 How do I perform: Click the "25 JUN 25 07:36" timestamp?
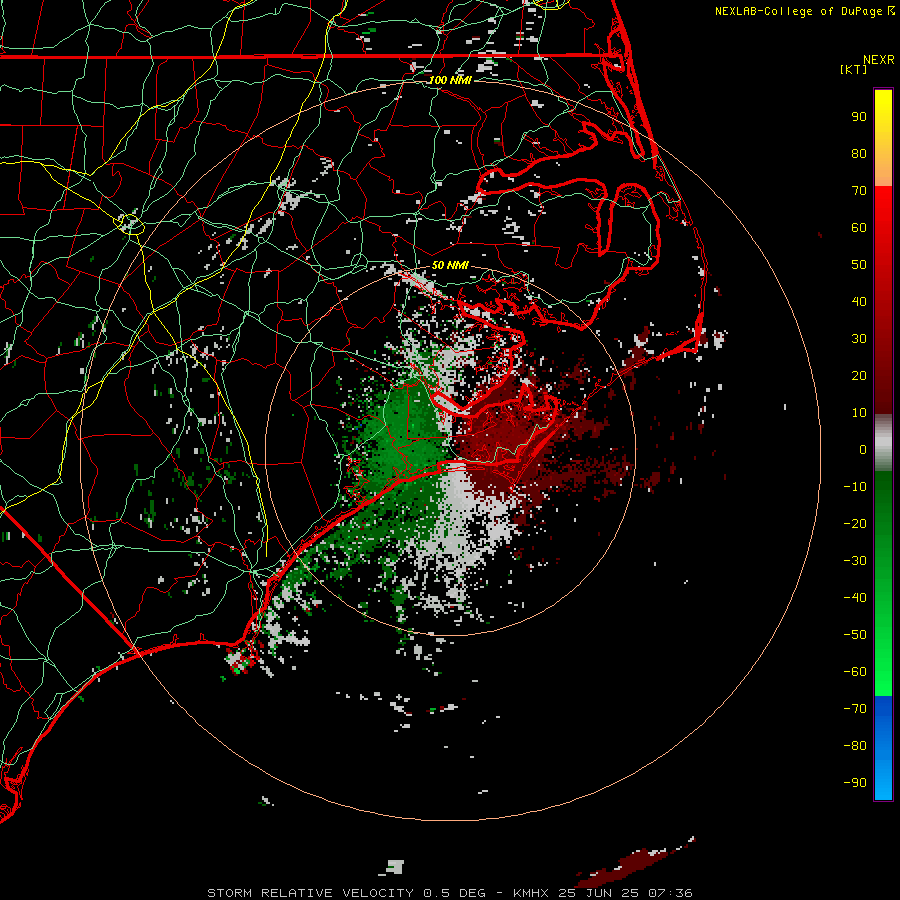626,893
